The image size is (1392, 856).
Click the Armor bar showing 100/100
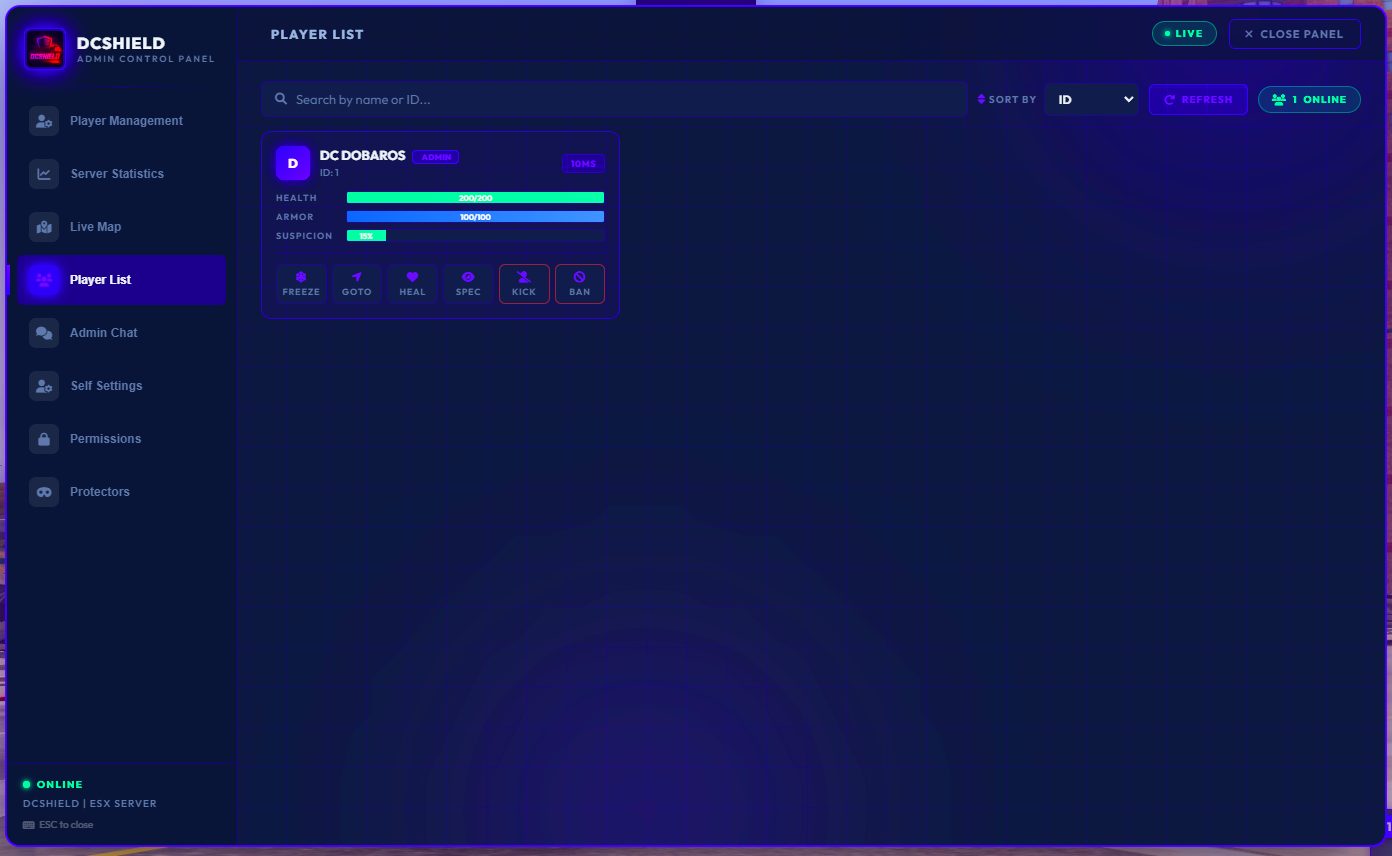coord(475,217)
